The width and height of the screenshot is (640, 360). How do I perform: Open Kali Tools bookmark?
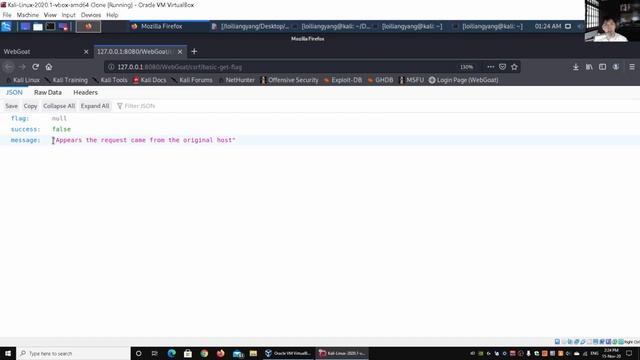pos(110,80)
